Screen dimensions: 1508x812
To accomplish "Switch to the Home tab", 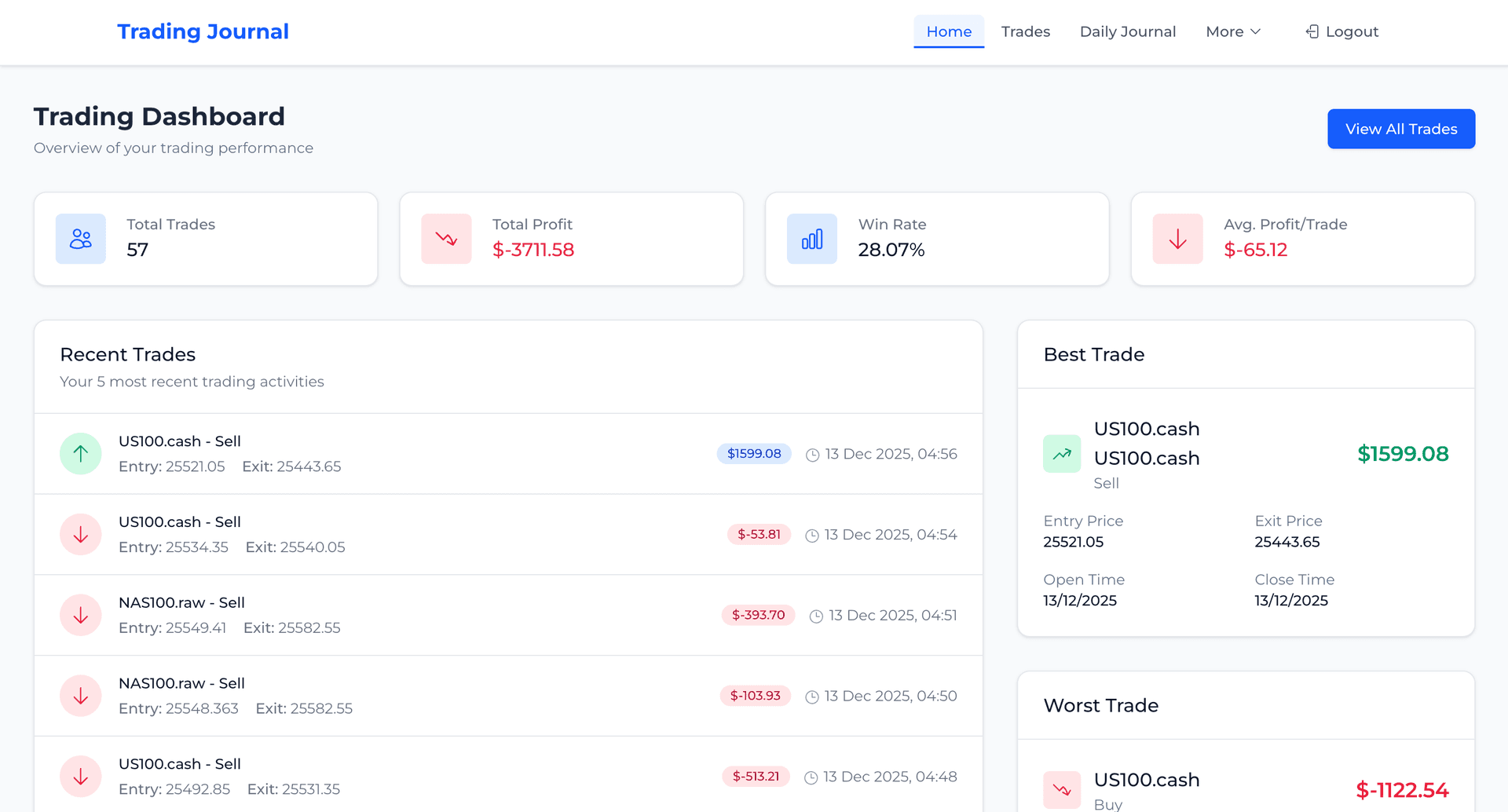I will (948, 31).
